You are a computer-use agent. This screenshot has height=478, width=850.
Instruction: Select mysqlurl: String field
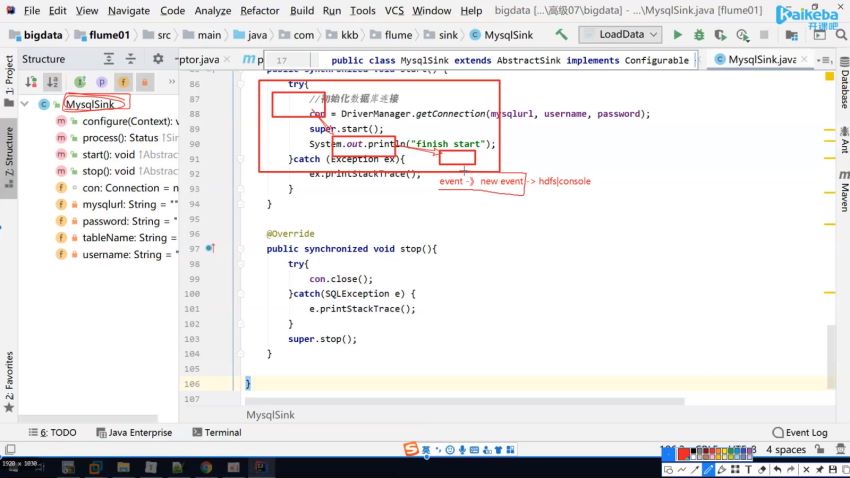pyautogui.click(x=117, y=204)
